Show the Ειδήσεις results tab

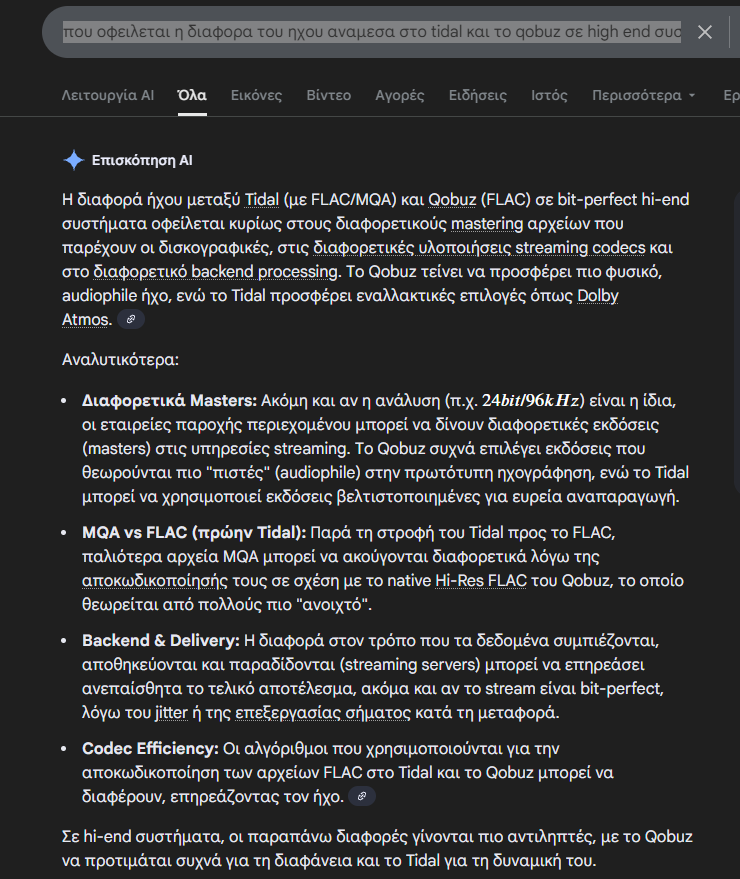pyautogui.click(x=478, y=96)
